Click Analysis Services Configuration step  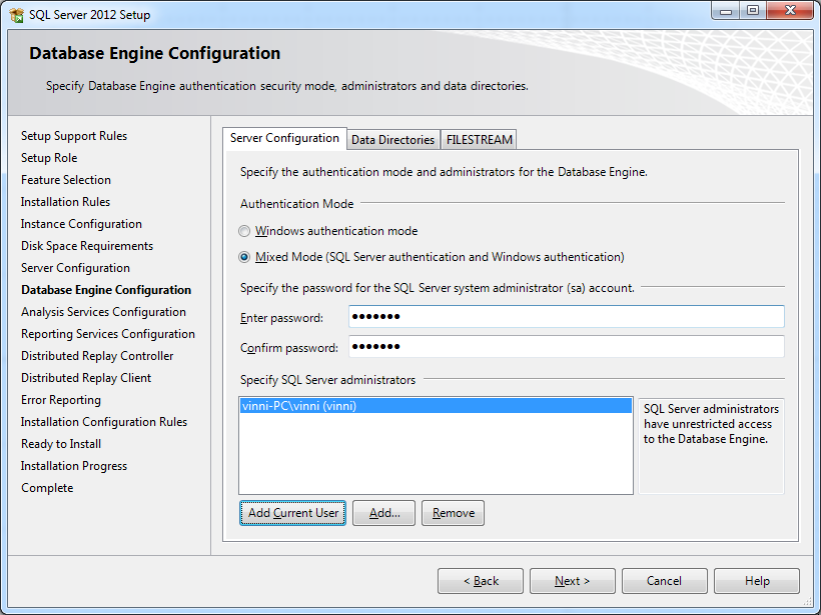coord(104,312)
